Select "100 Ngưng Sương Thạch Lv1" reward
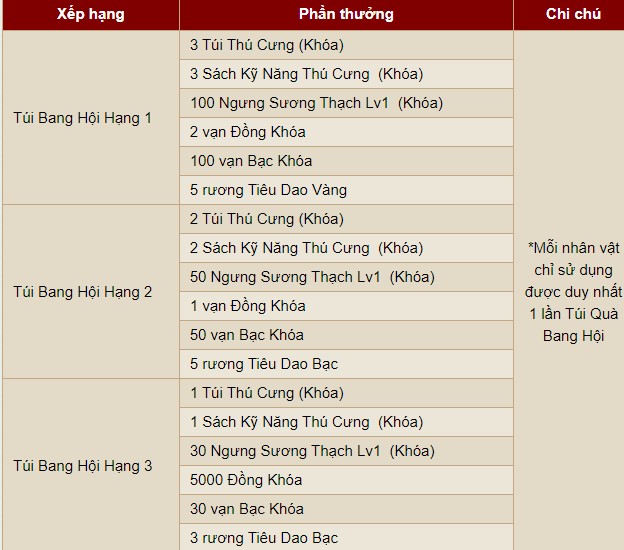This screenshot has height=550, width=624. tap(316, 103)
